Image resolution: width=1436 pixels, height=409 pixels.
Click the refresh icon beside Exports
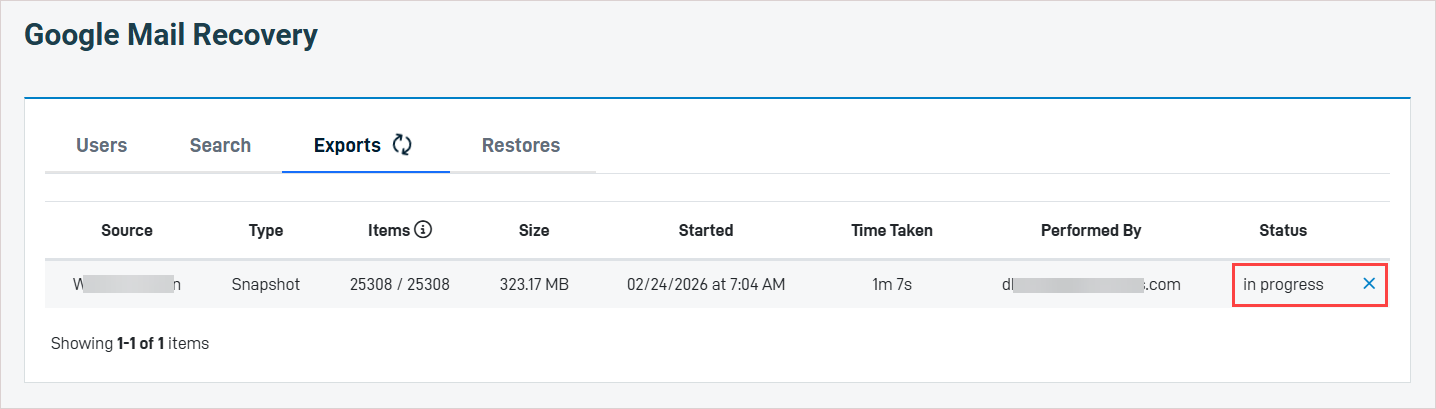pos(402,145)
